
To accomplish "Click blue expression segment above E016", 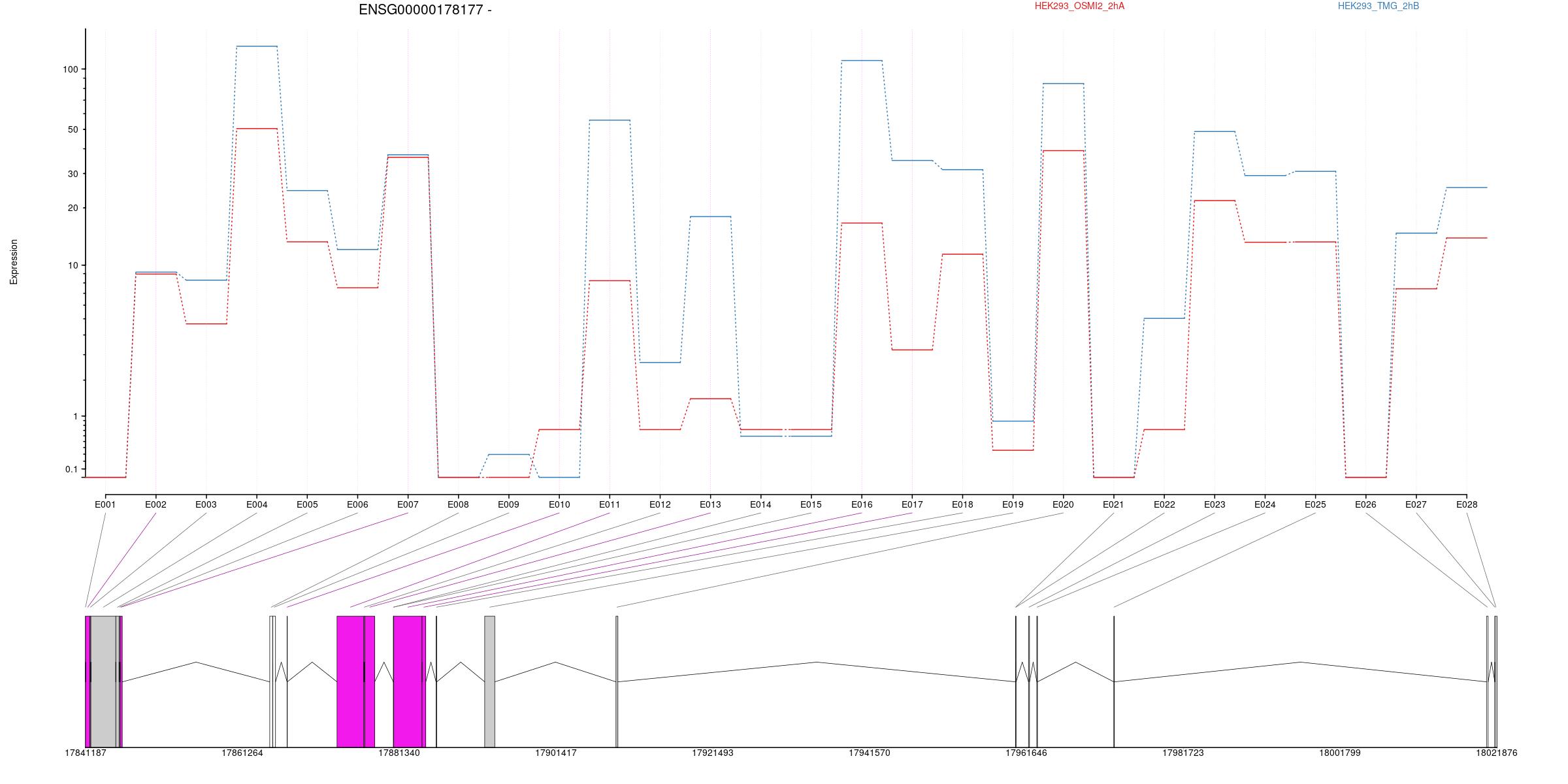I will tap(862, 61).
